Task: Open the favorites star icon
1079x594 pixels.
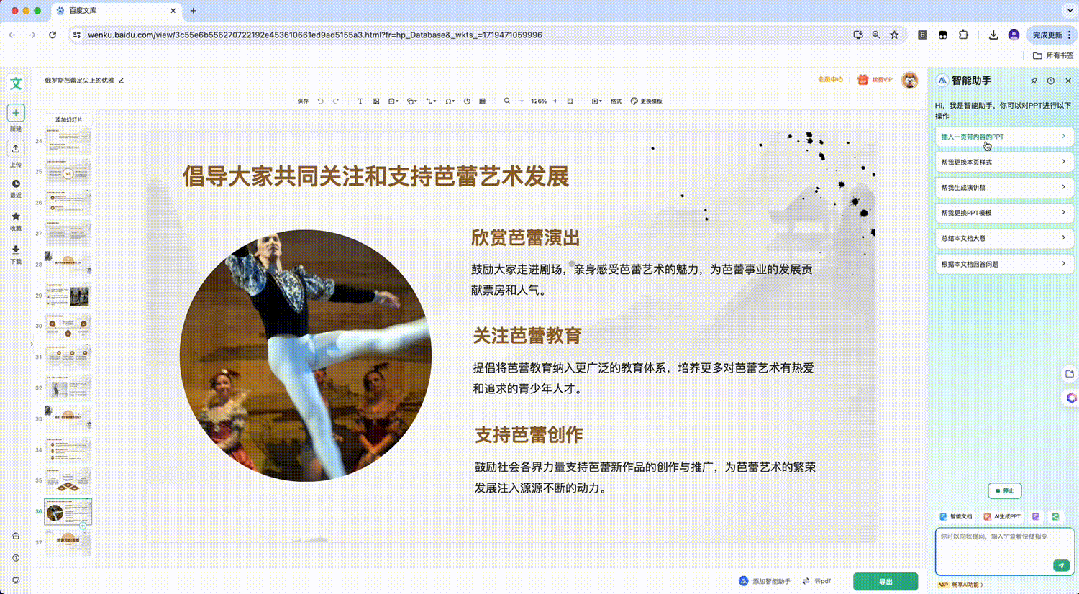Action: 16,216
